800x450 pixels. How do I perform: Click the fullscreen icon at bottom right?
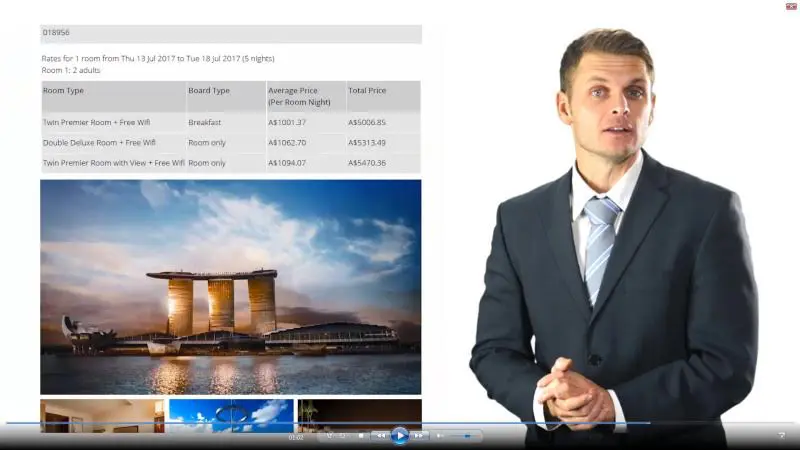(x=781, y=435)
